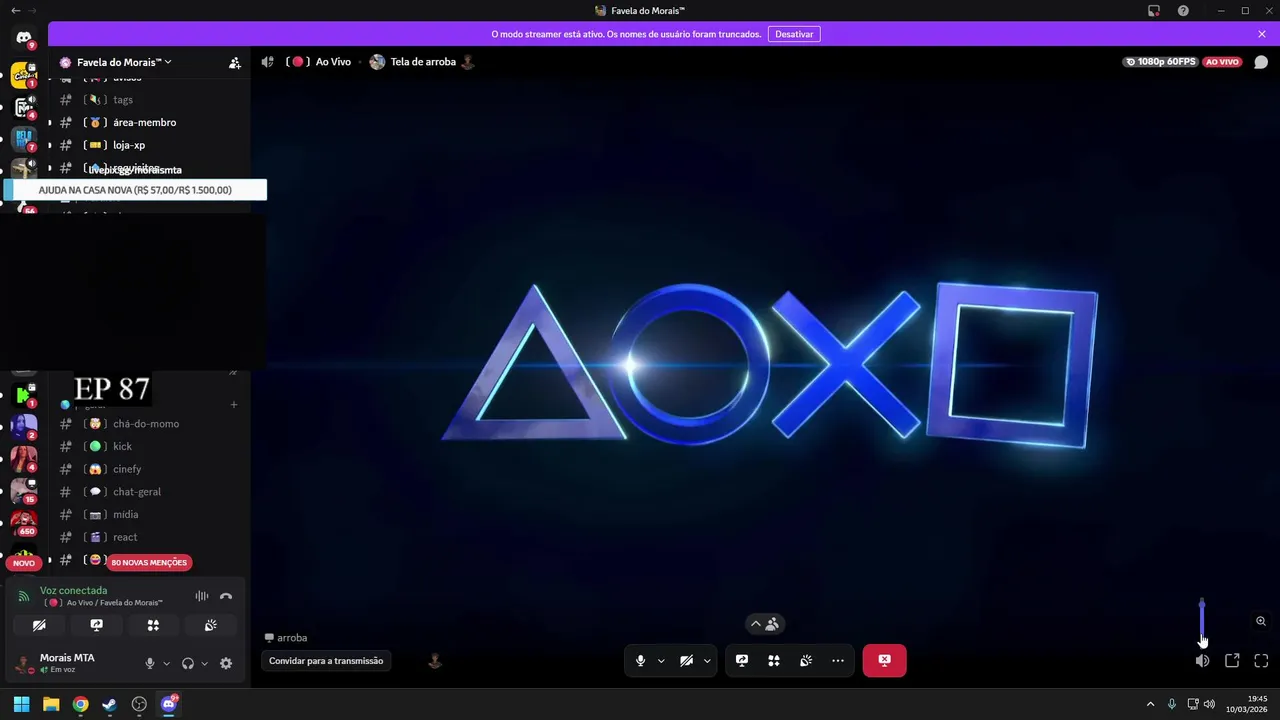Open Steam from the taskbar
1280x720 pixels.
[109, 704]
